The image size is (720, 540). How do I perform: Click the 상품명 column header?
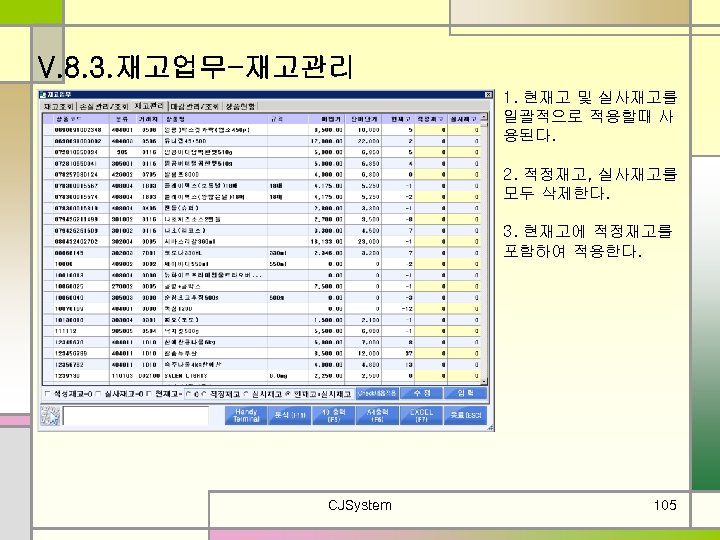pyautogui.click(x=215, y=119)
